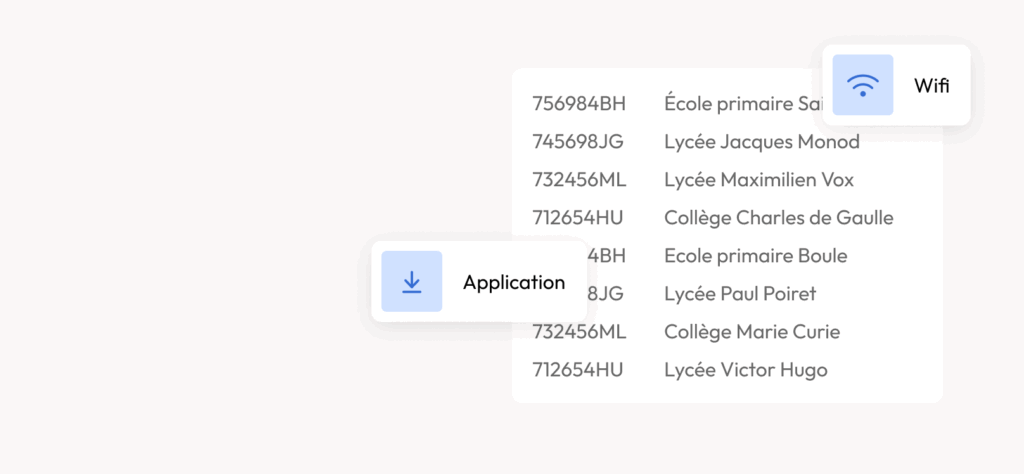Select the Ecole primaire Boule entry

tap(755, 256)
